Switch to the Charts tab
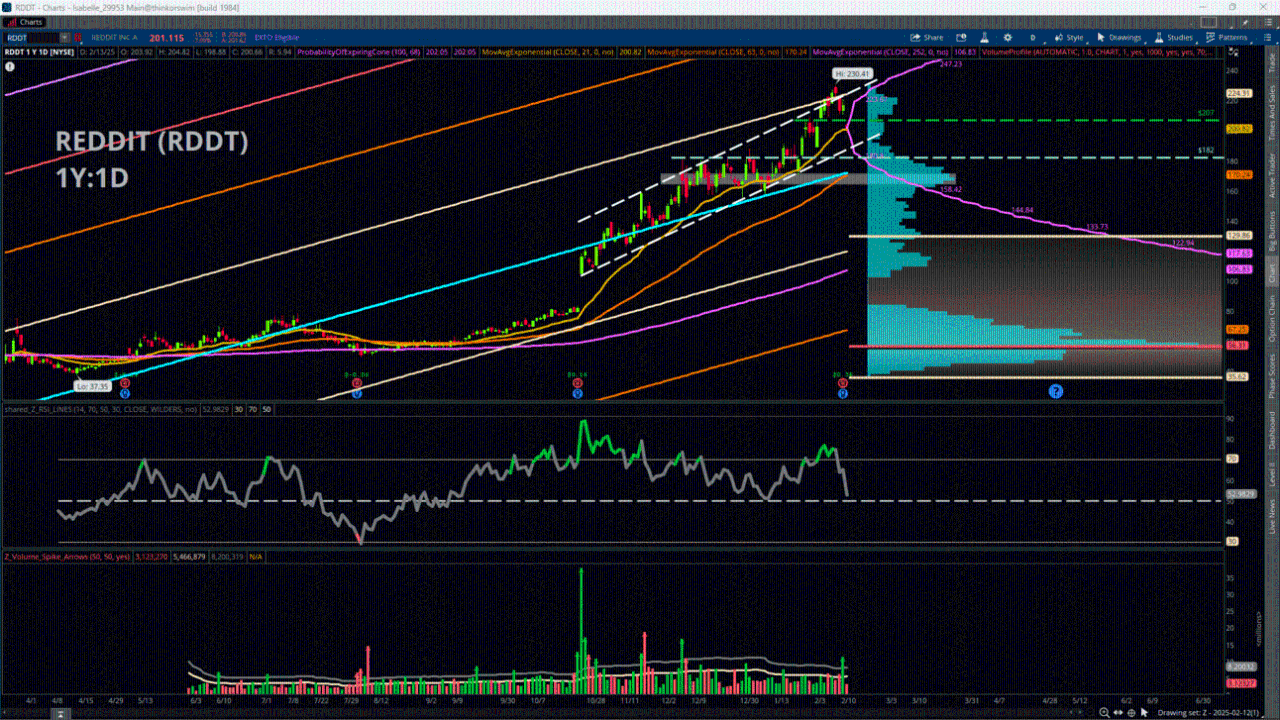The image size is (1280, 720). point(25,22)
